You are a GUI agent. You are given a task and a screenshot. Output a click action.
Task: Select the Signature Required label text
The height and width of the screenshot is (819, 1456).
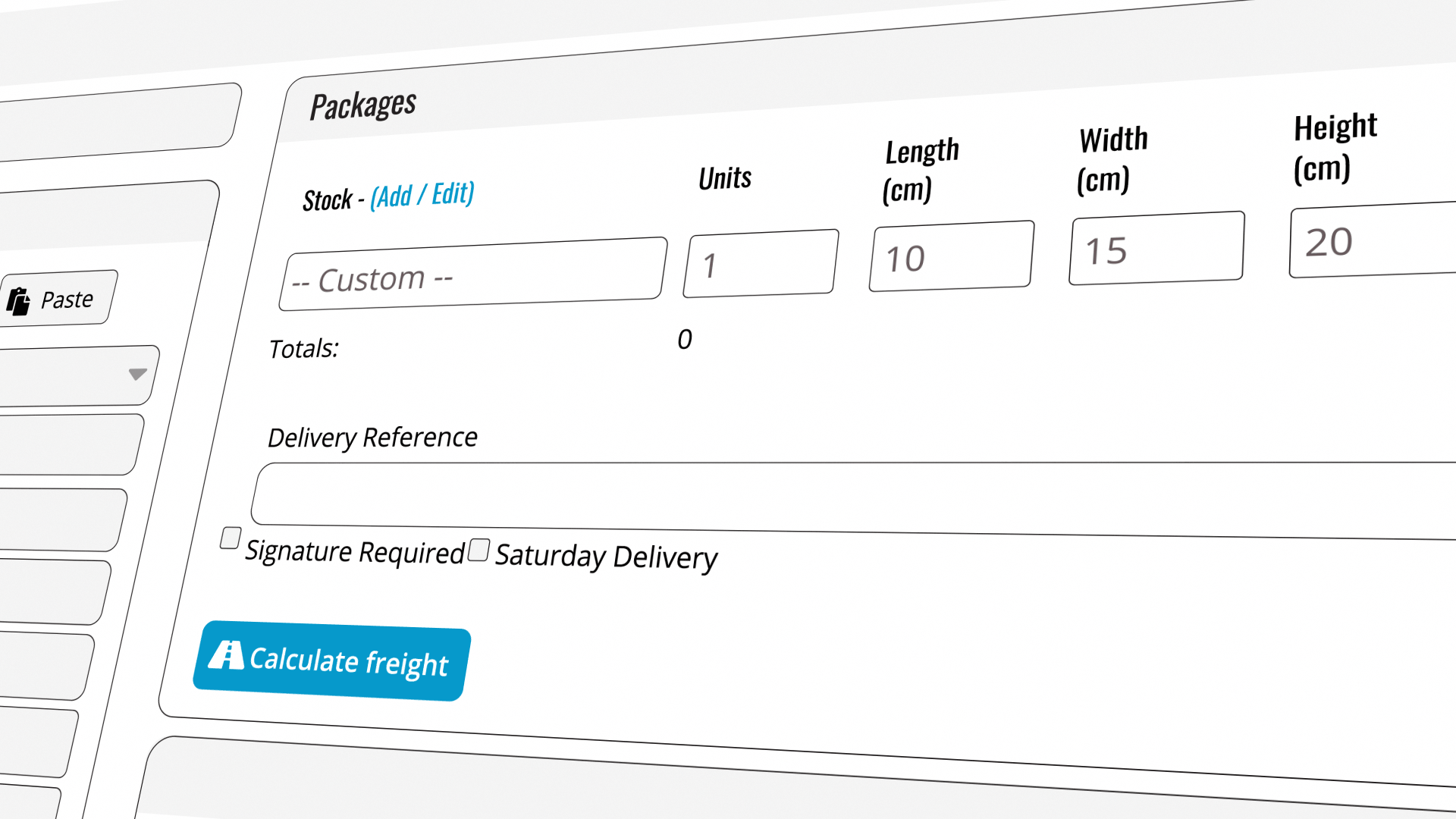pos(355,551)
